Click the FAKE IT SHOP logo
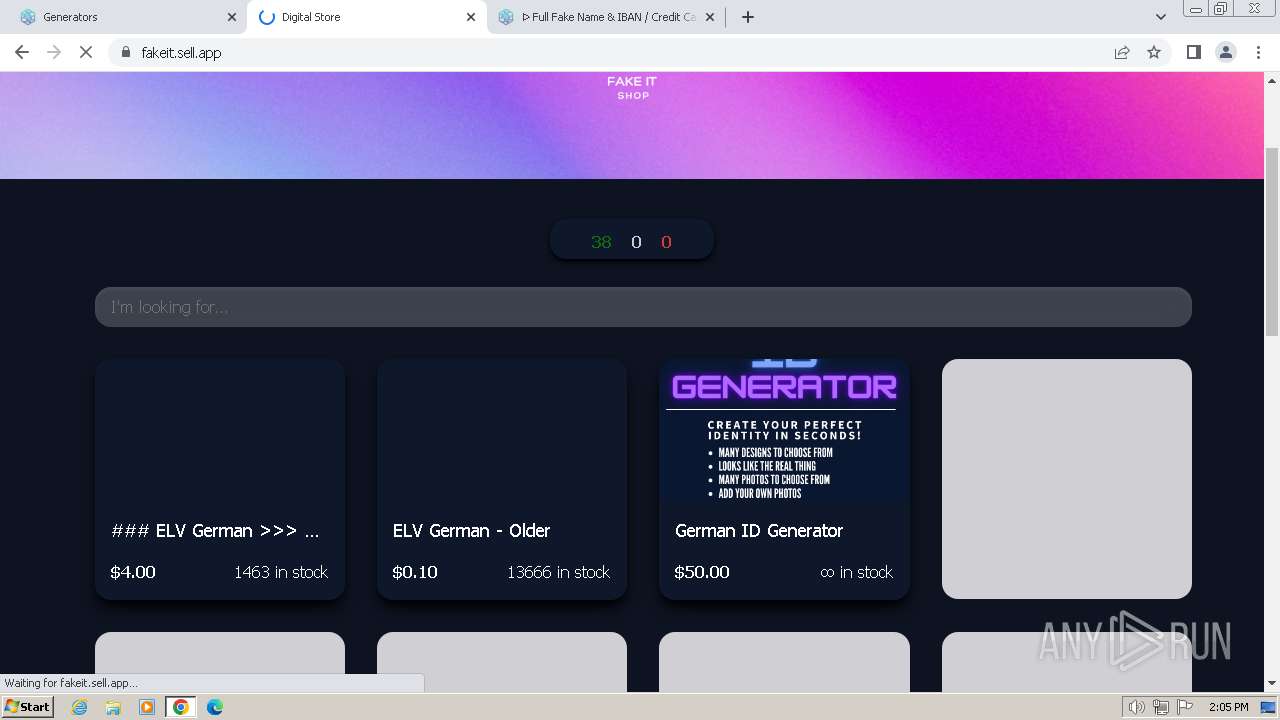This screenshot has height=720, width=1280. tap(632, 88)
